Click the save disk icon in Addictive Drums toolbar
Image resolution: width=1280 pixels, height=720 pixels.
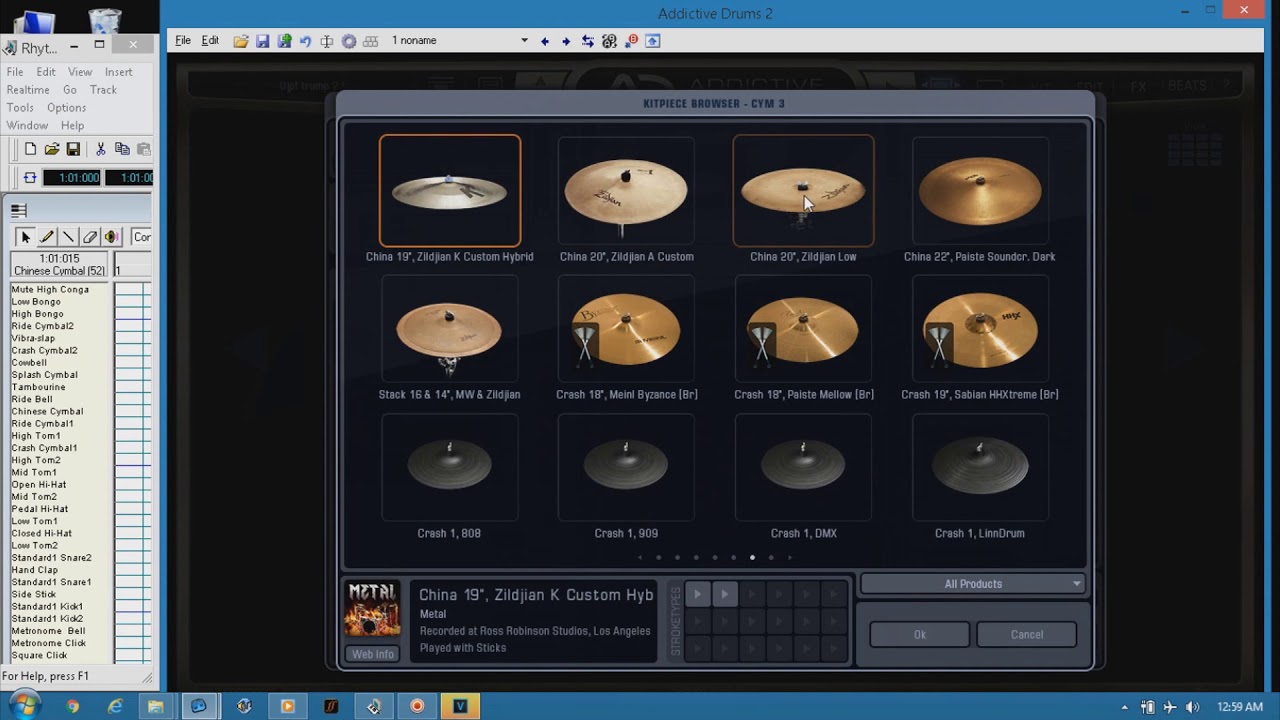[262, 41]
